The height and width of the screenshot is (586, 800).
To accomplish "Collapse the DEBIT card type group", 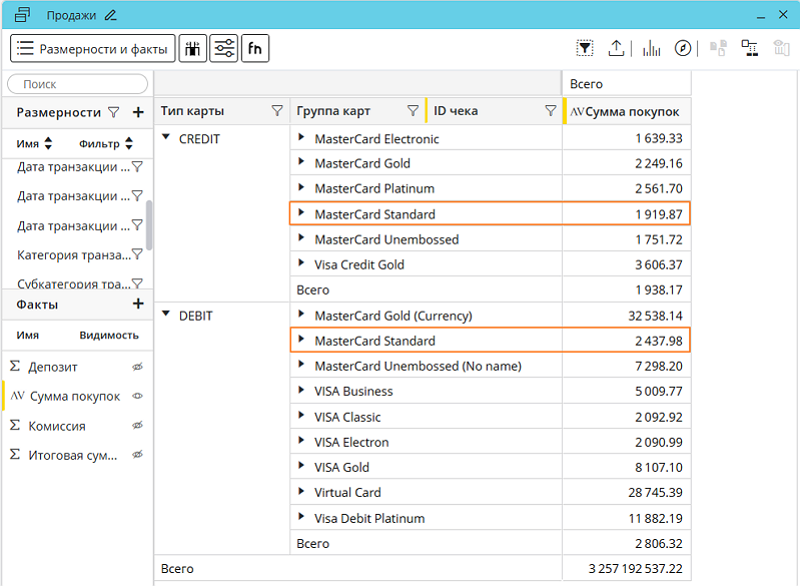I will point(166,315).
